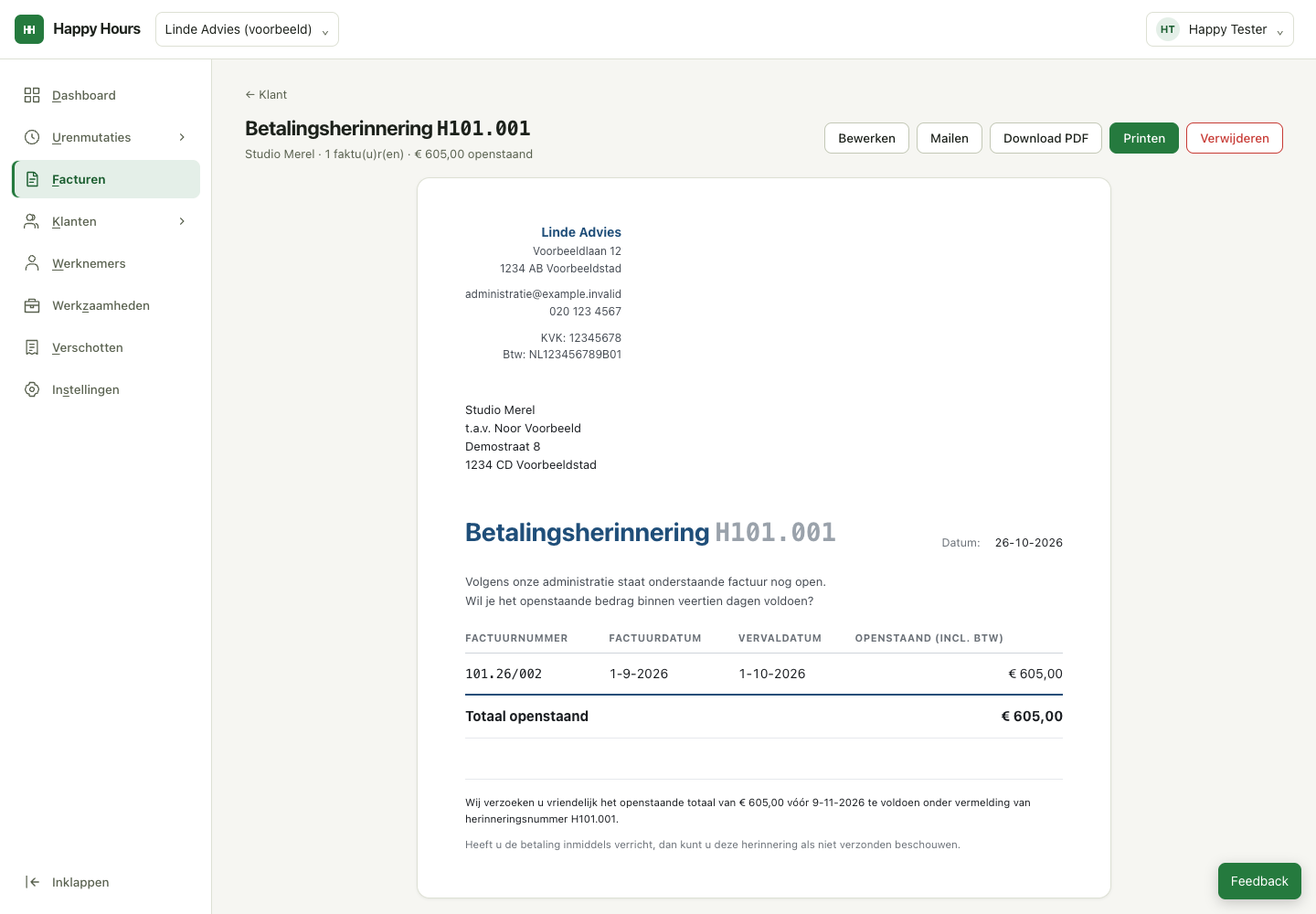The image size is (1316, 914).
Task: Open Instellingen in the sidebar
Action: [106, 389]
